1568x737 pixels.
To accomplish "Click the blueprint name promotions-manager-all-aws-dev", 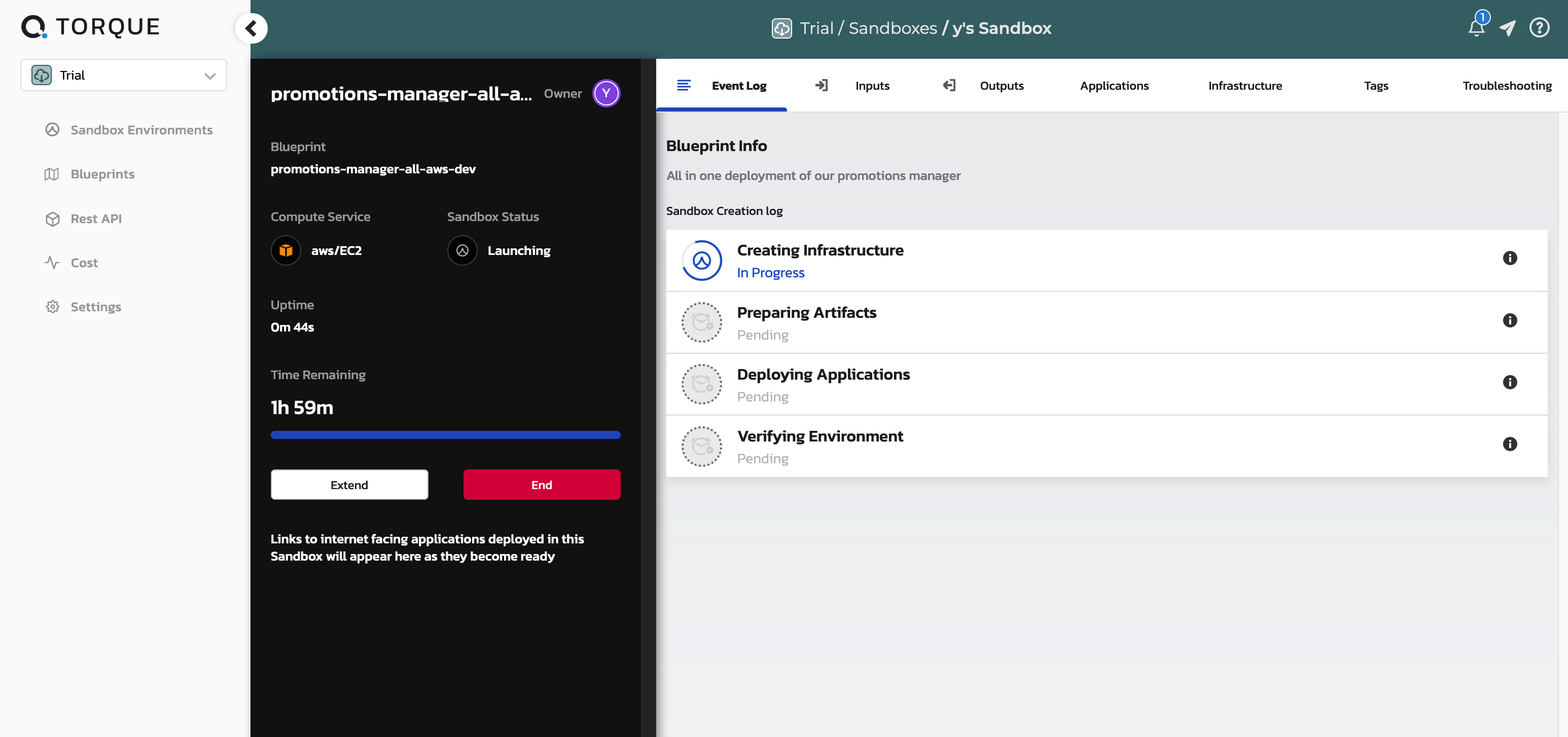I will [x=373, y=169].
